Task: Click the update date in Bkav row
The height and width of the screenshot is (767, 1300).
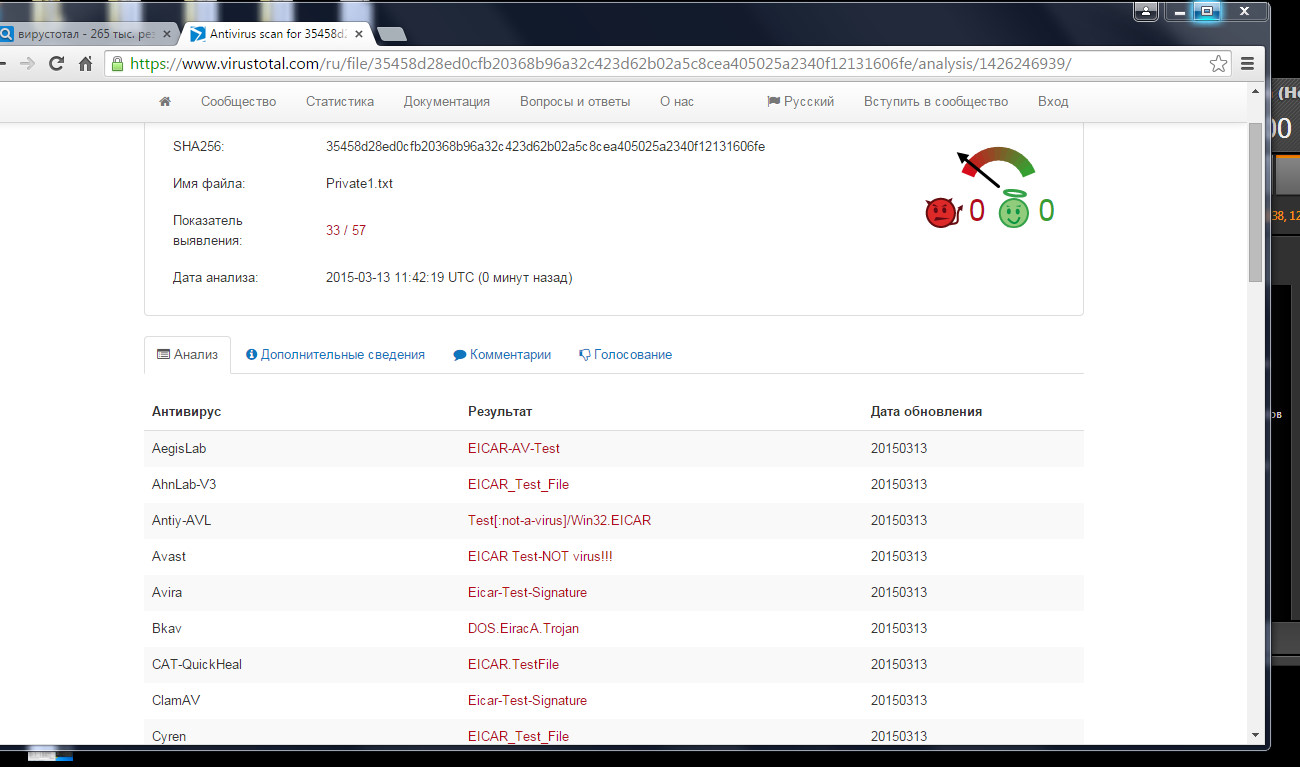Action: click(899, 628)
